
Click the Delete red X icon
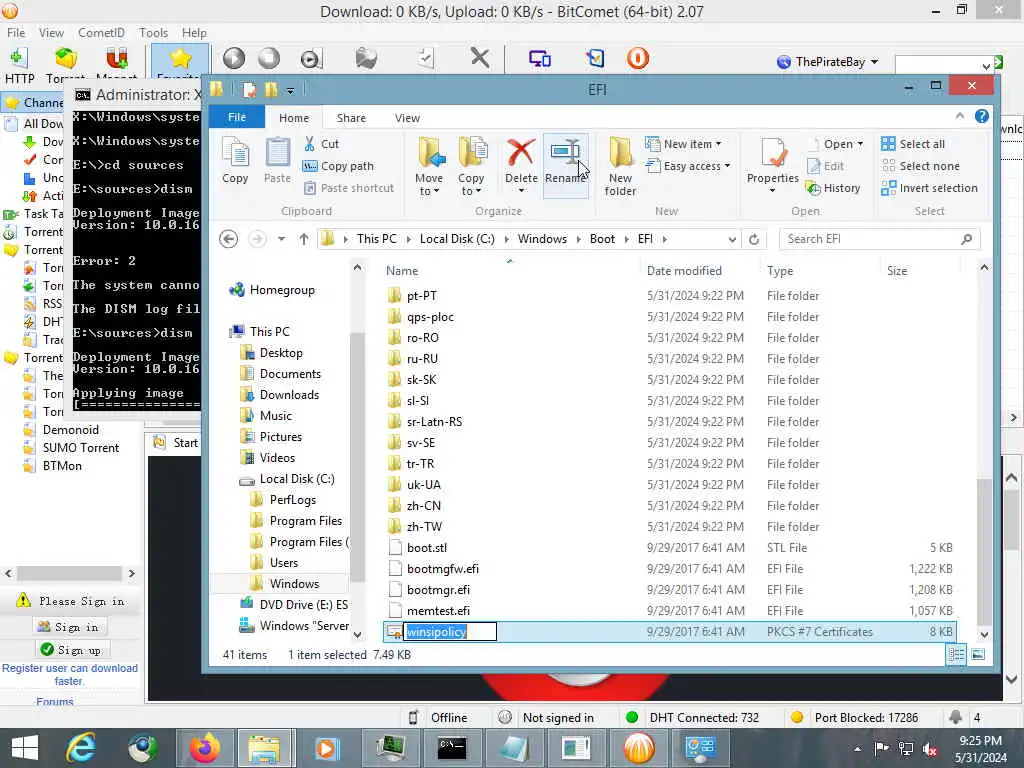(x=520, y=153)
